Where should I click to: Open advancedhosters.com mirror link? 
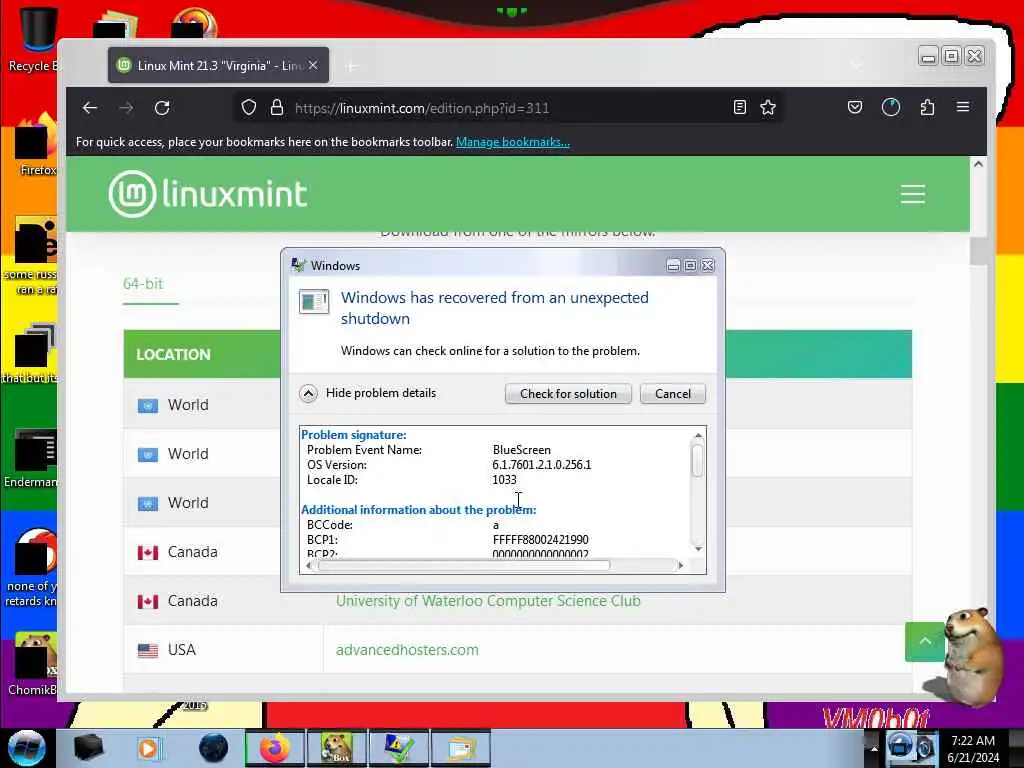(407, 650)
